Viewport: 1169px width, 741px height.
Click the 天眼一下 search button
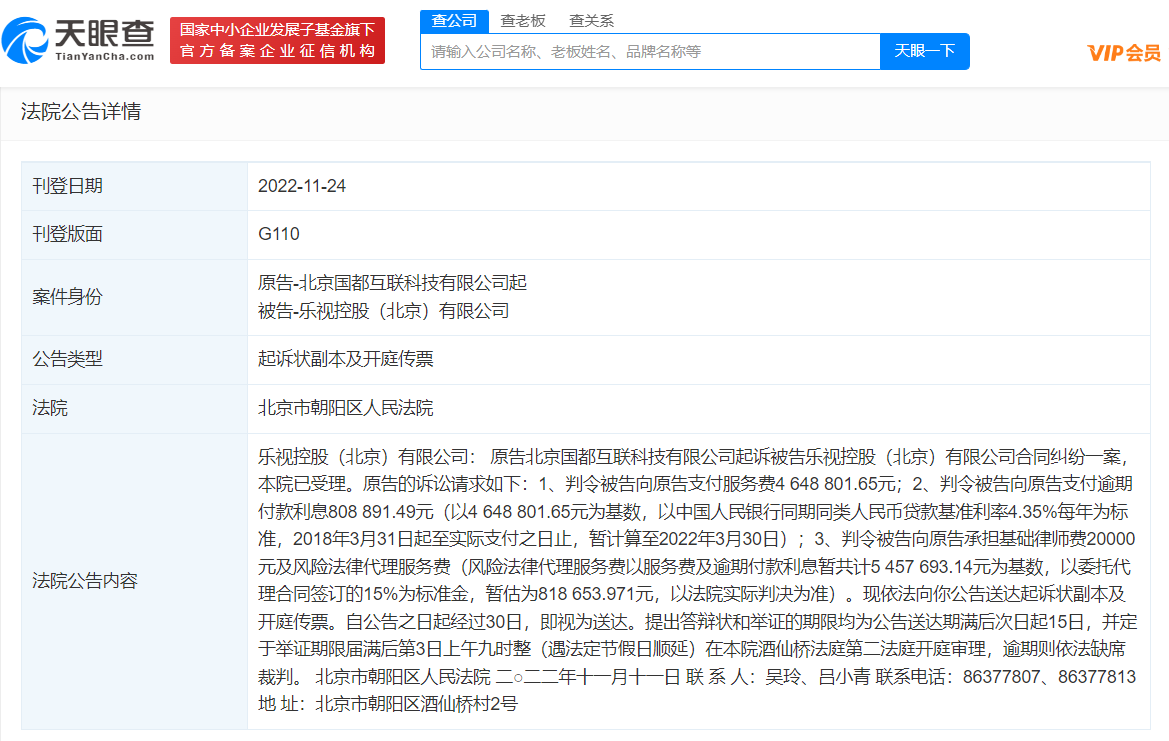coord(924,51)
